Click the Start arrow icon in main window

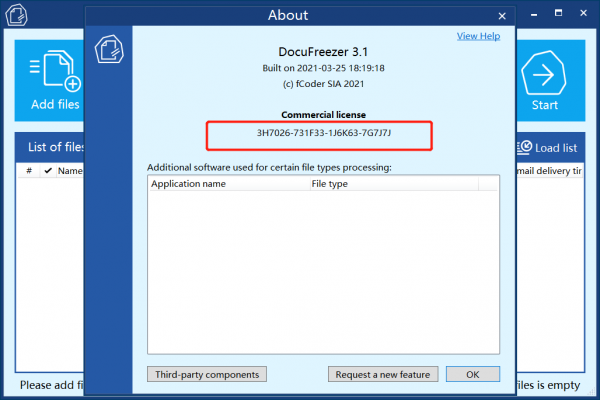pyautogui.click(x=544, y=73)
